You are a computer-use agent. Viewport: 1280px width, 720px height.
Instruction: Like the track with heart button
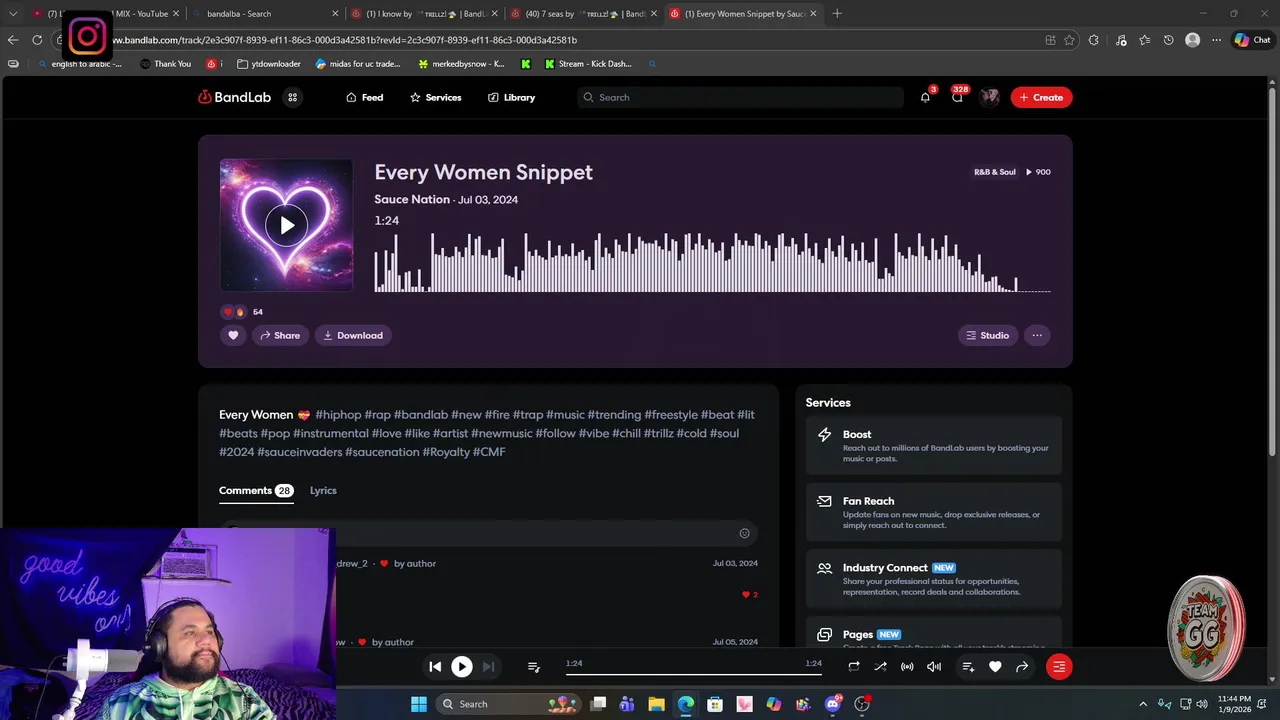[233, 335]
